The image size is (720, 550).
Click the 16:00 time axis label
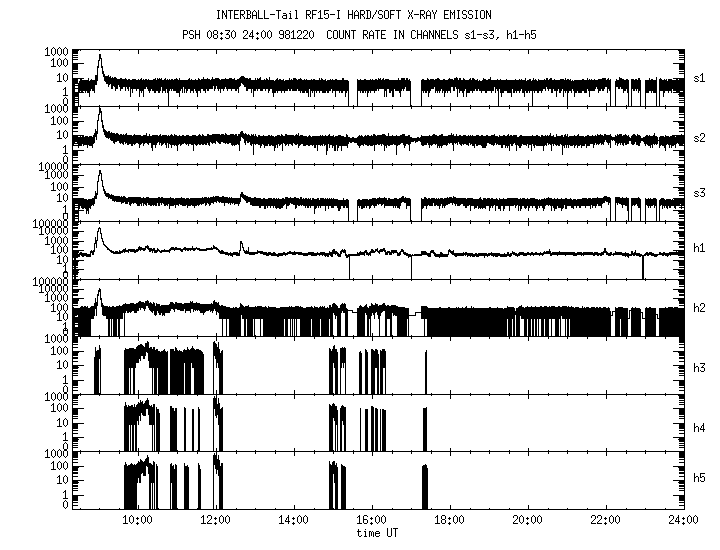click(371, 520)
